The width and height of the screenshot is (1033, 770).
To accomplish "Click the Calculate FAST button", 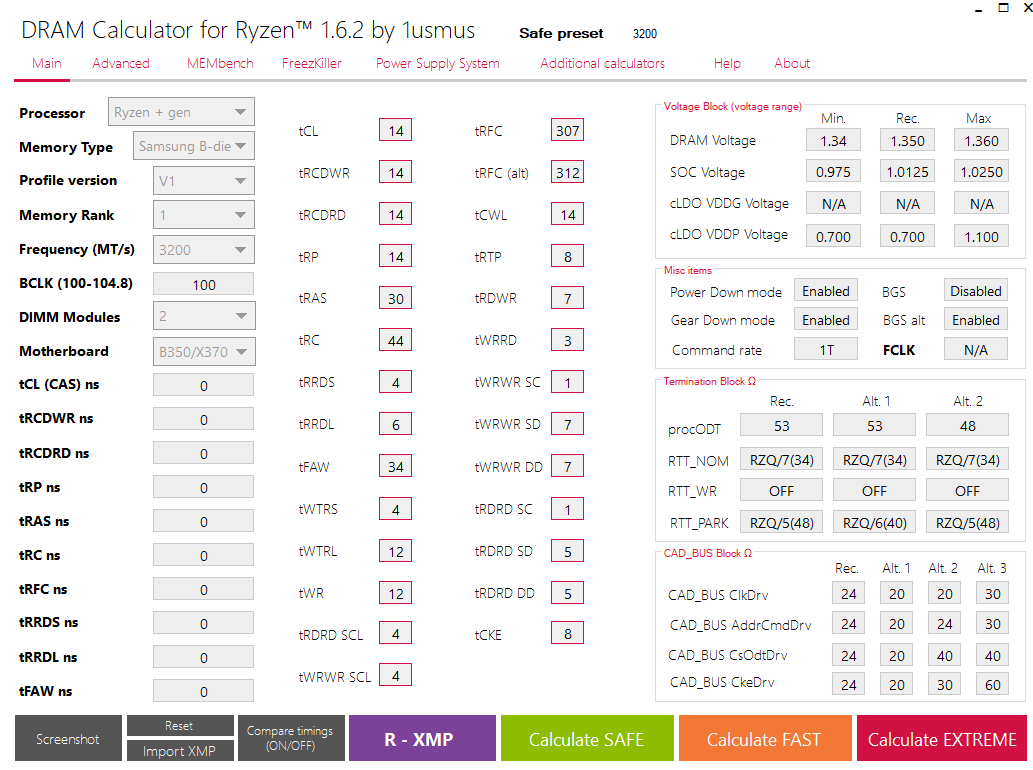I will (x=764, y=738).
